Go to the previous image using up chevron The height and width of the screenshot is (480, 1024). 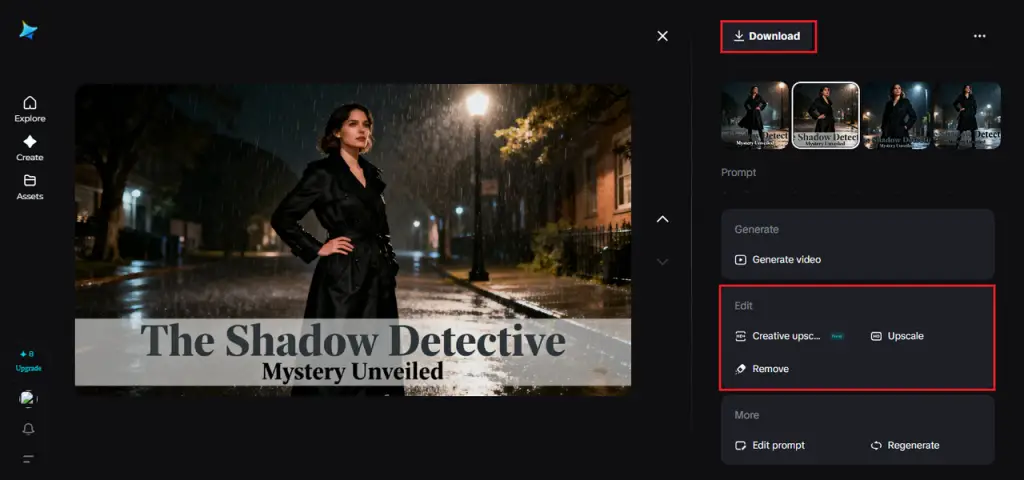point(662,219)
